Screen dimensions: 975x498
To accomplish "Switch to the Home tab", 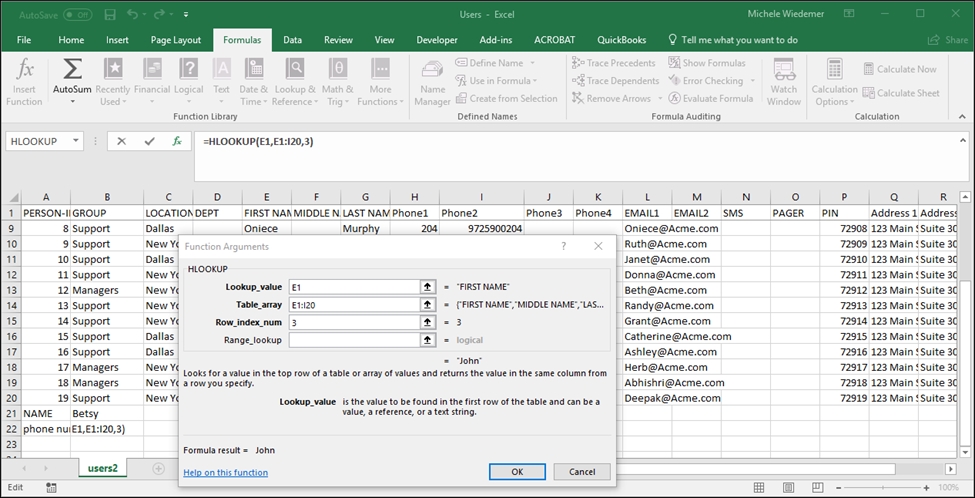I will pos(71,40).
